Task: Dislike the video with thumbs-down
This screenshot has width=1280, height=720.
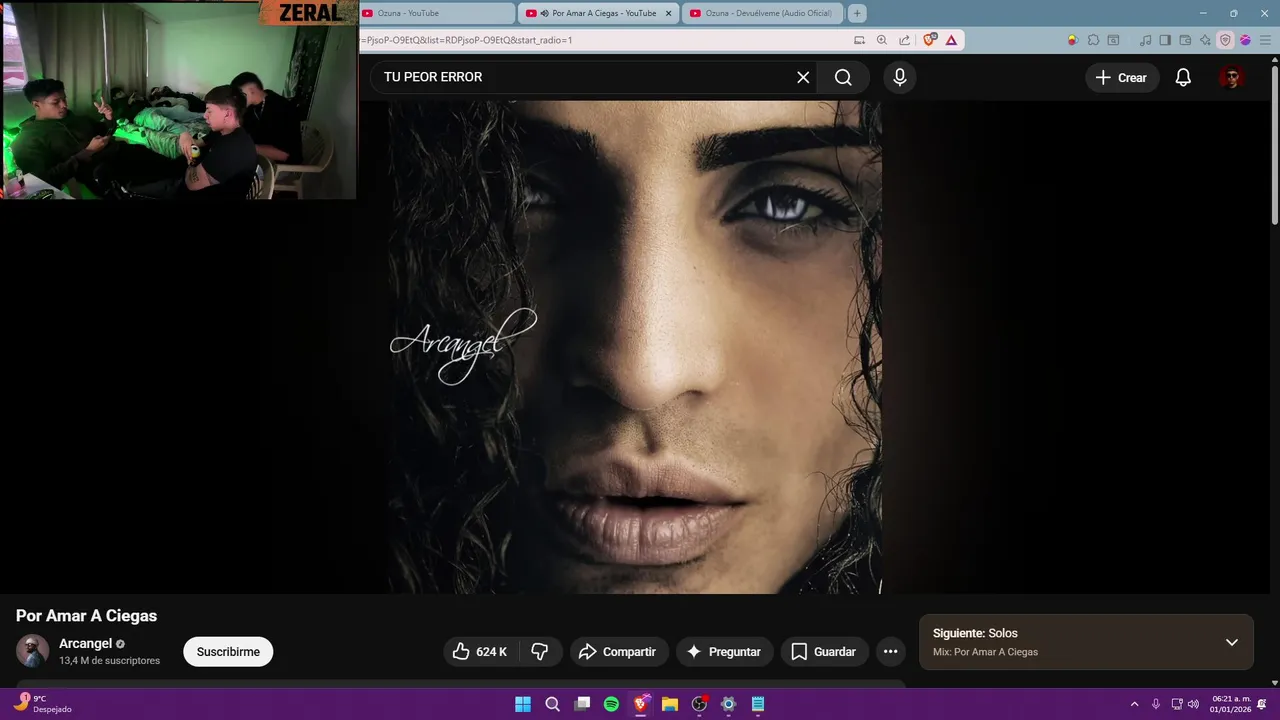Action: [541, 651]
